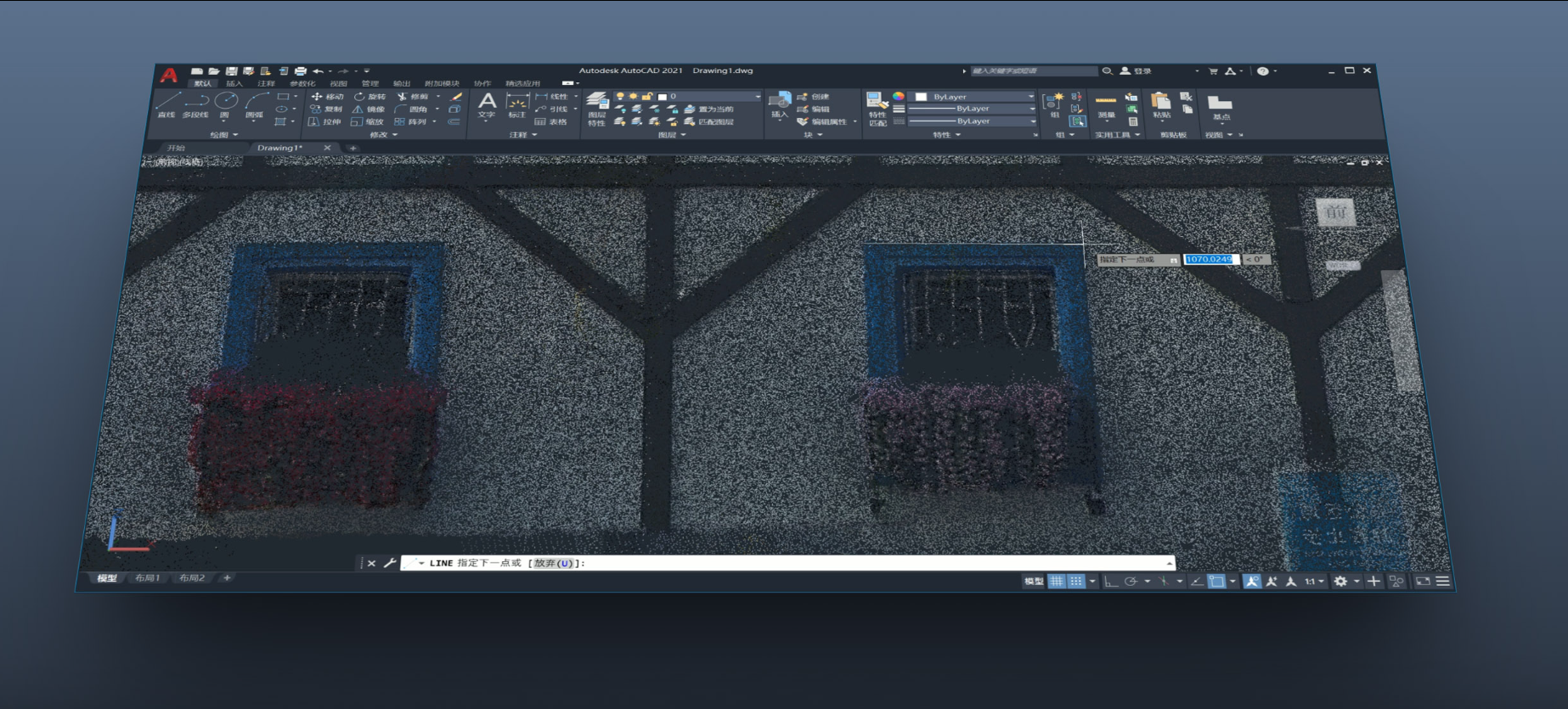The width and height of the screenshot is (1568, 709).
Task: Expand the Draw (绘图) panel
Action: pyautogui.click(x=224, y=135)
